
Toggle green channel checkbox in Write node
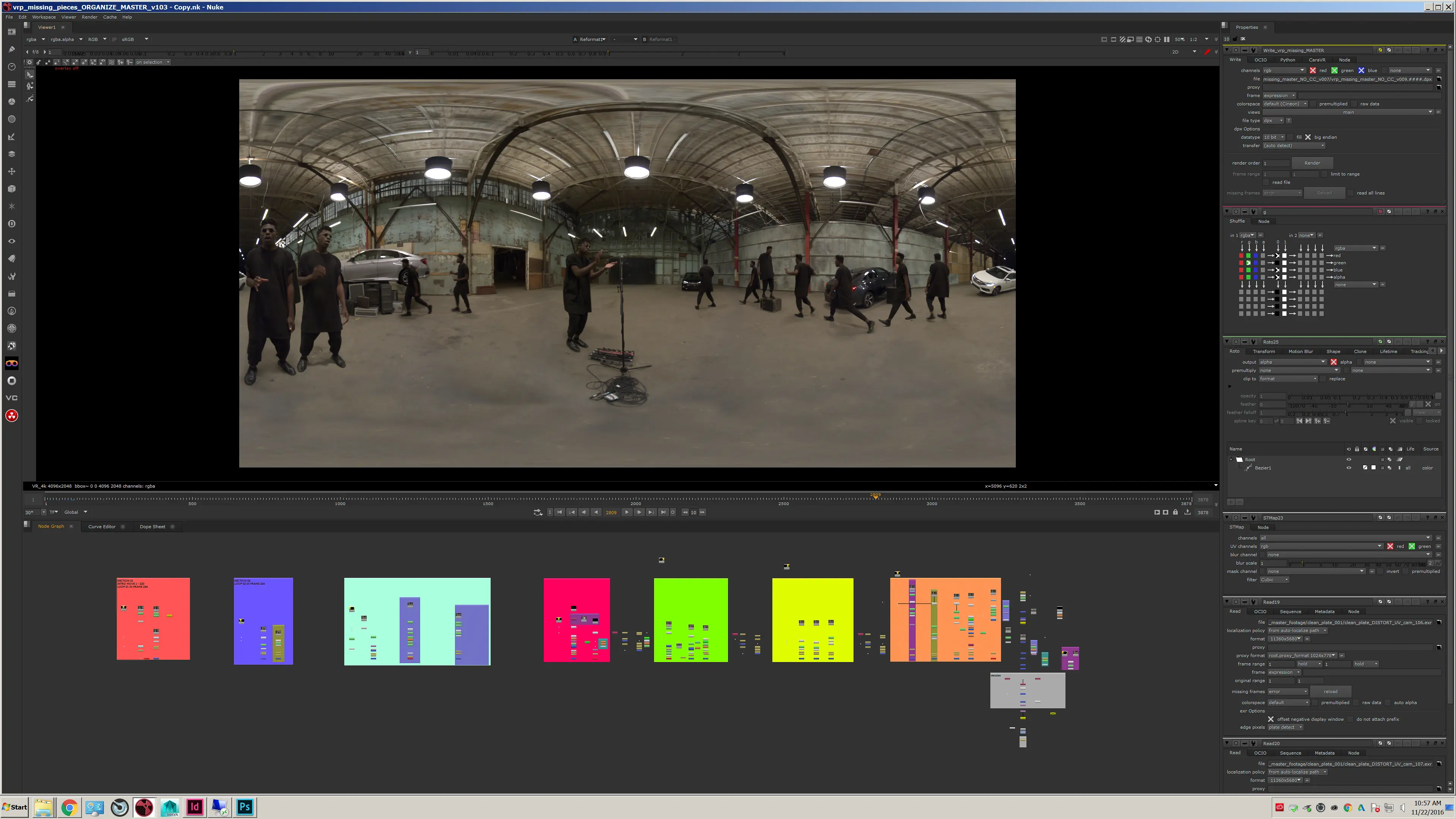[x=1335, y=71]
